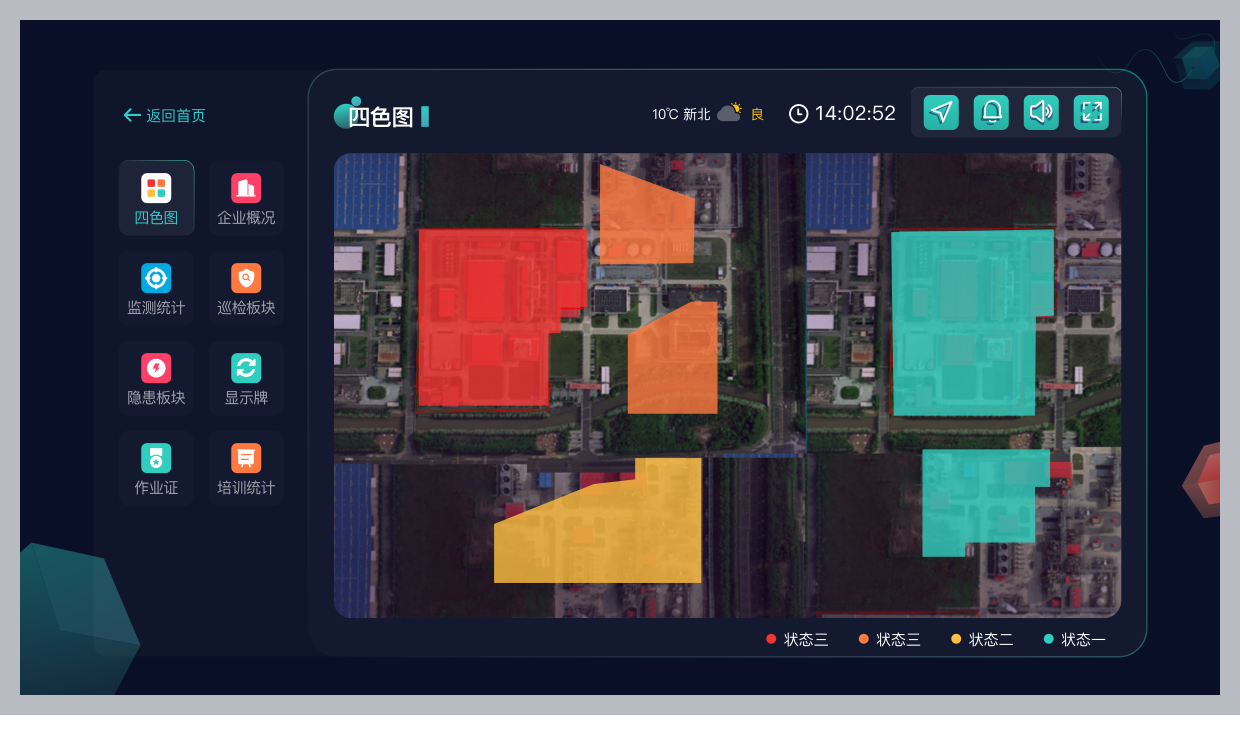The width and height of the screenshot is (1240, 755).
Task: Open the 企业概况 section
Action: (x=246, y=198)
